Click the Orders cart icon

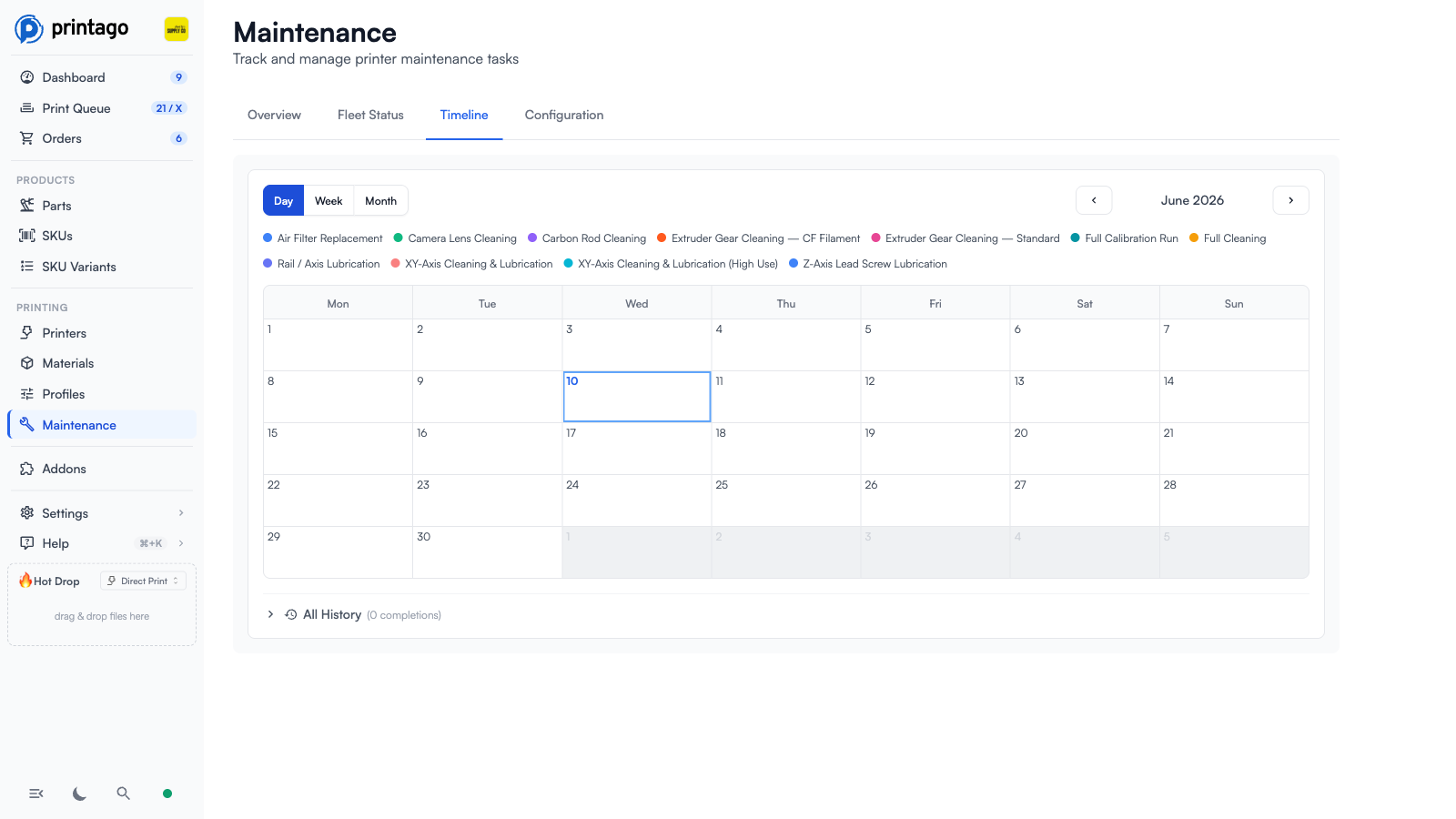27,138
